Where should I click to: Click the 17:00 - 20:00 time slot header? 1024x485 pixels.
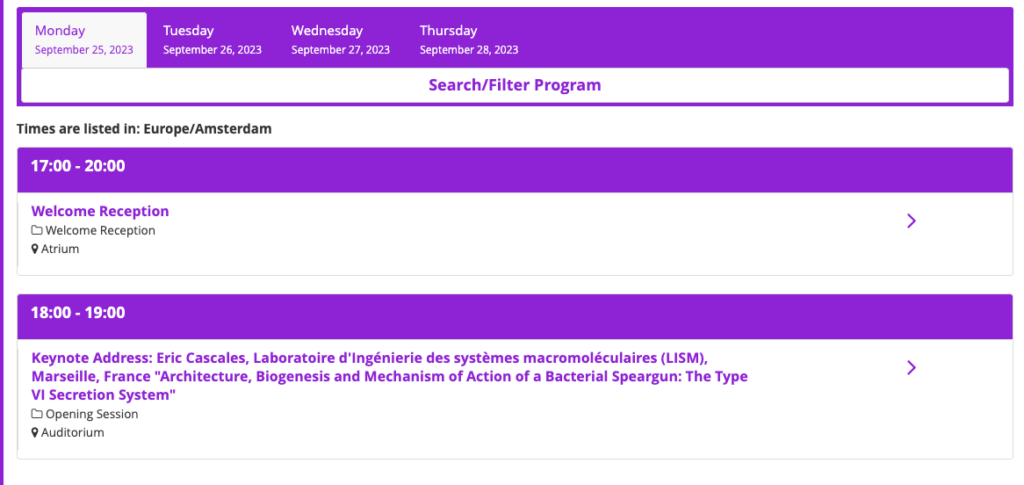(78, 166)
